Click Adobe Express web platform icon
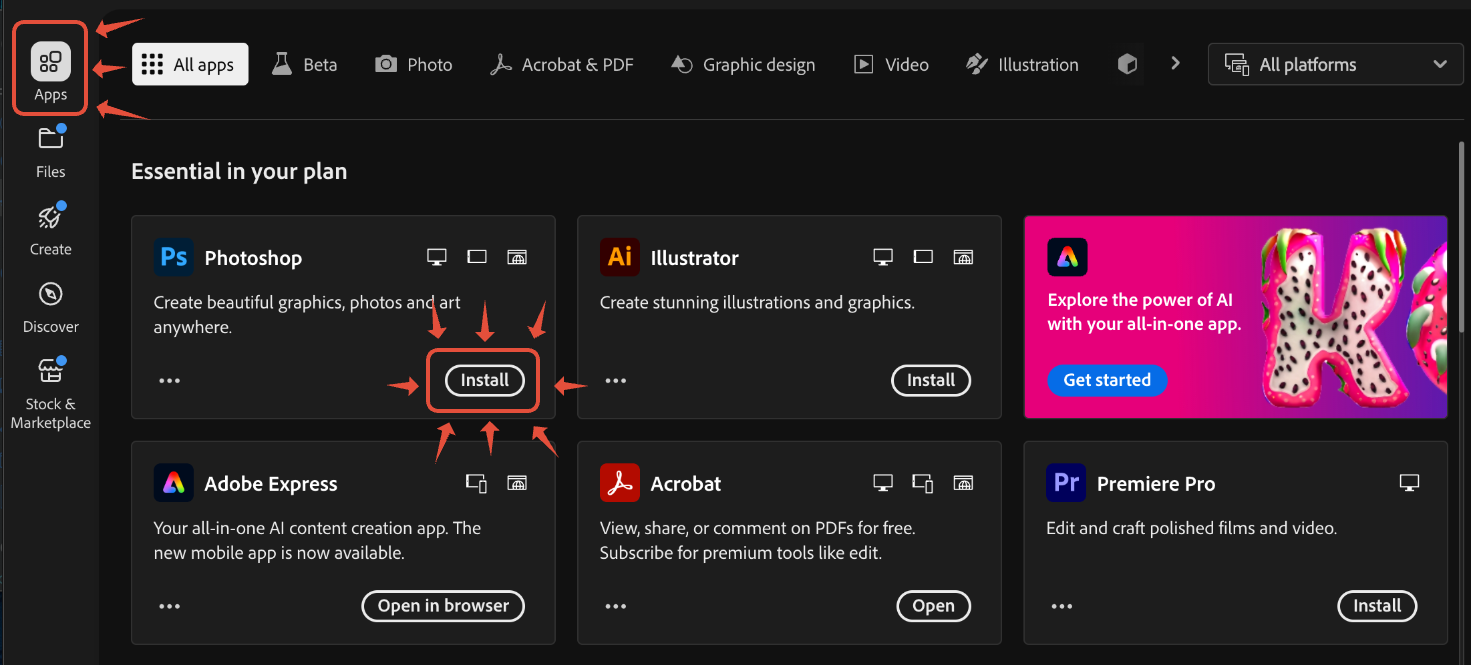The image size is (1471, 665). pyautogui.click(x=516, y=483)
